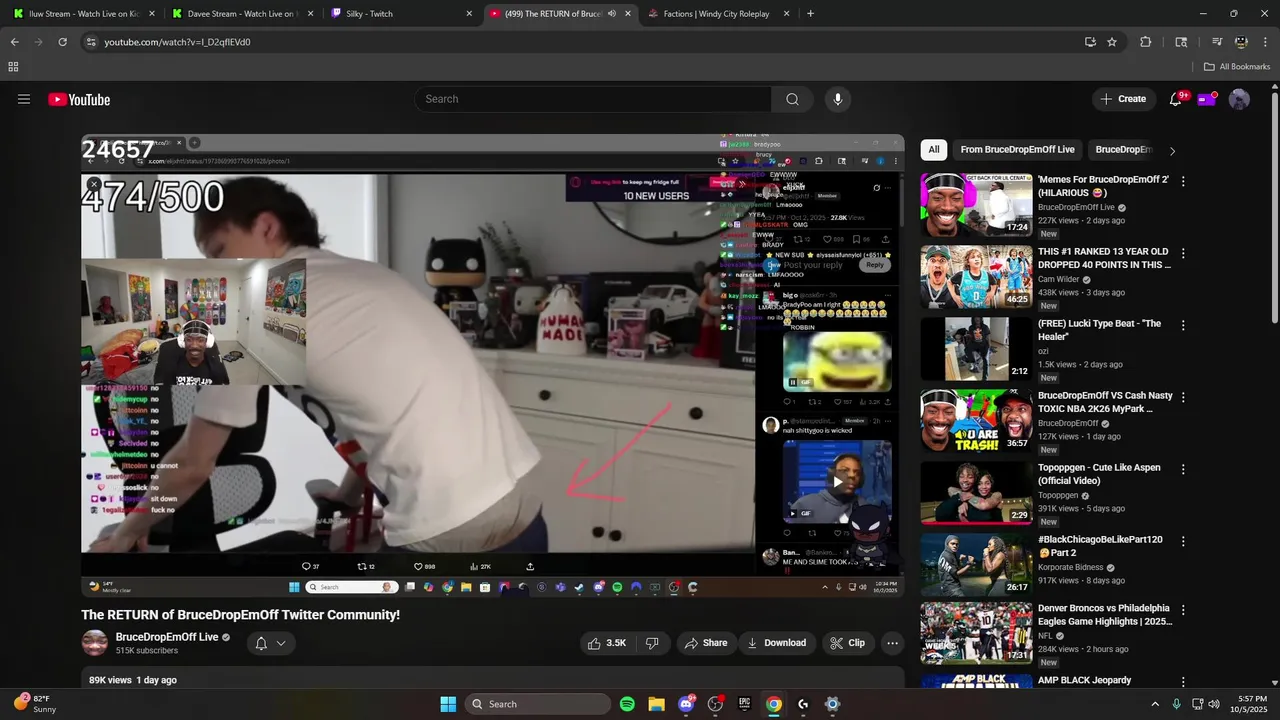Screen dimensions: 1280x720
Task: Close the 'Silky - Twitch' tab
Action: coord(469,14)
